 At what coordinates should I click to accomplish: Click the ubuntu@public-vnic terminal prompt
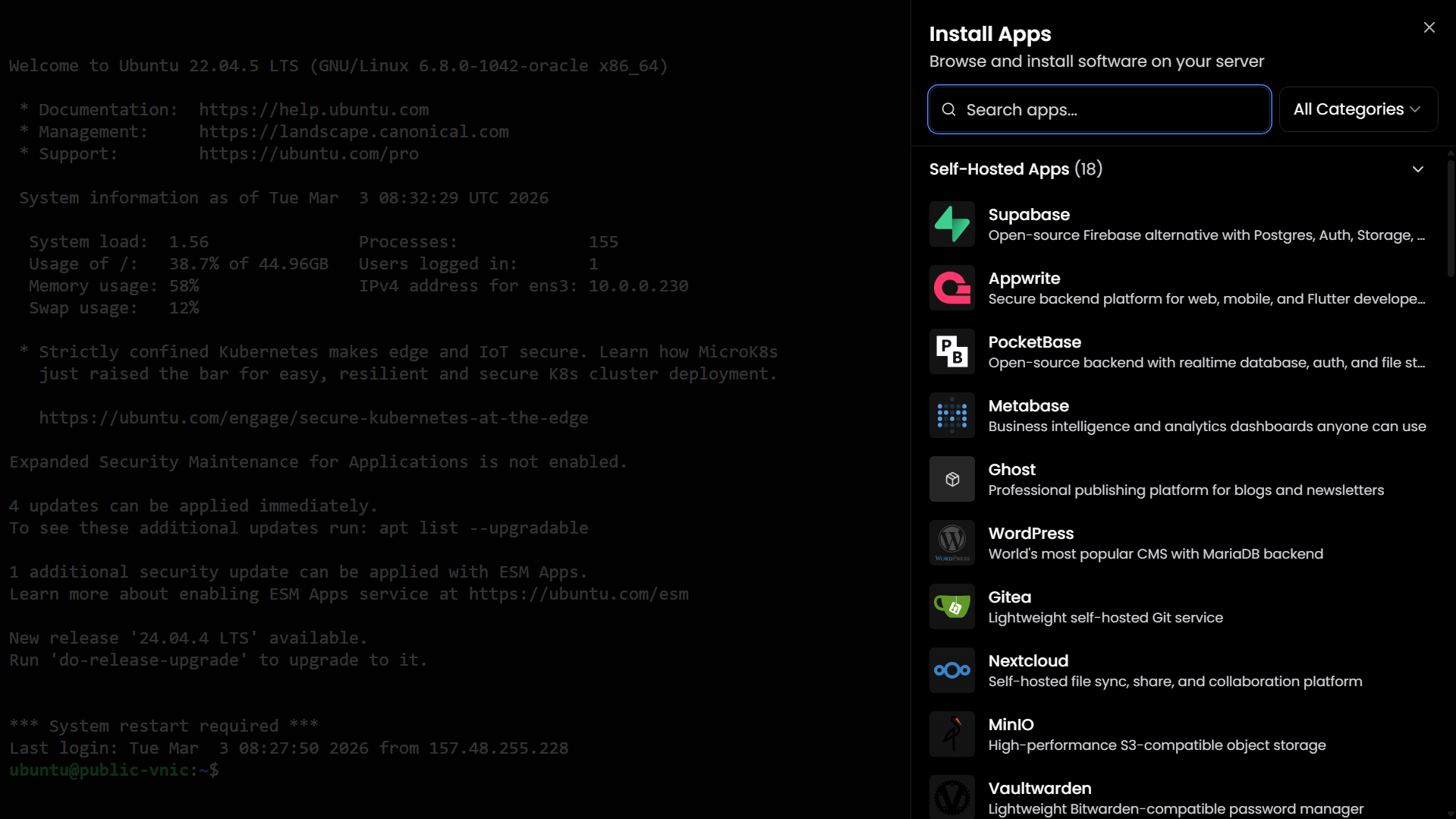tap(114, 770)
